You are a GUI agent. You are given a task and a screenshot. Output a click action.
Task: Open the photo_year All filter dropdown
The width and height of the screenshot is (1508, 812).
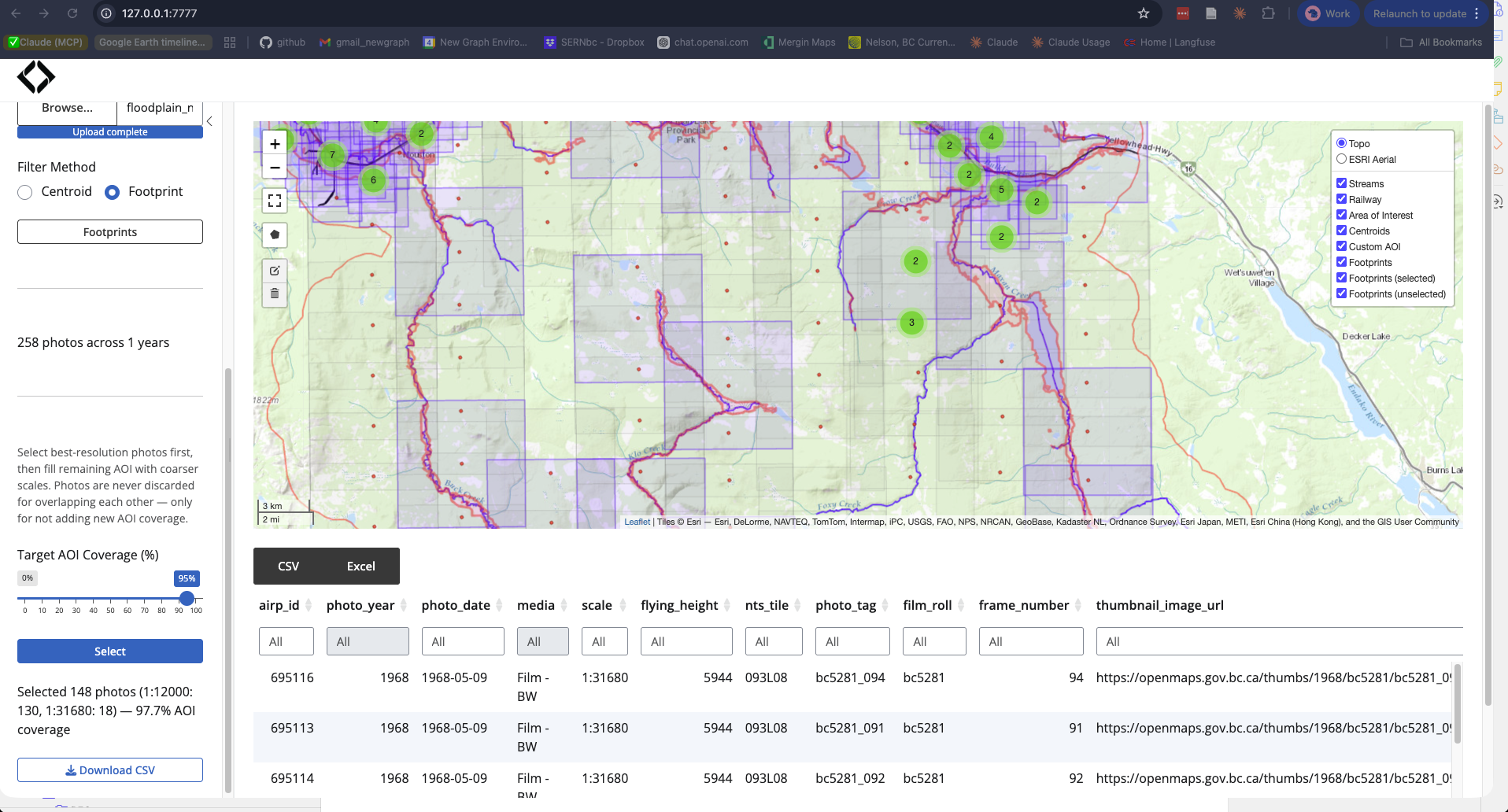(x=367, y=641)
